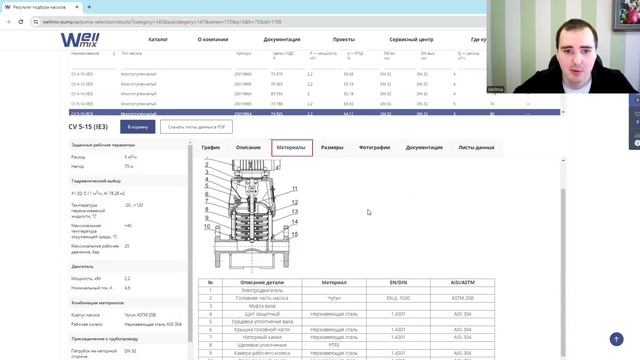Click the Тип насоса column header

(131, 53)
